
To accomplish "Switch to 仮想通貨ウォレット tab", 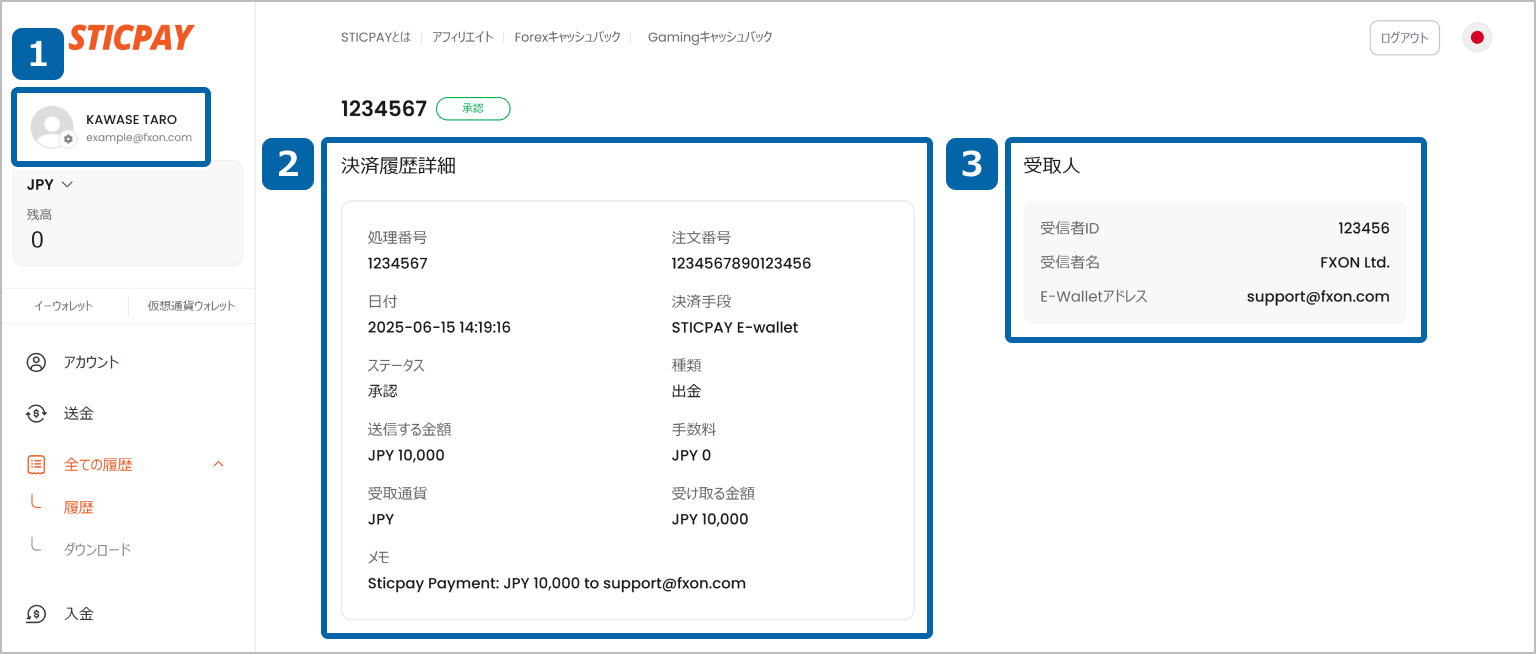I will [191, 306].
